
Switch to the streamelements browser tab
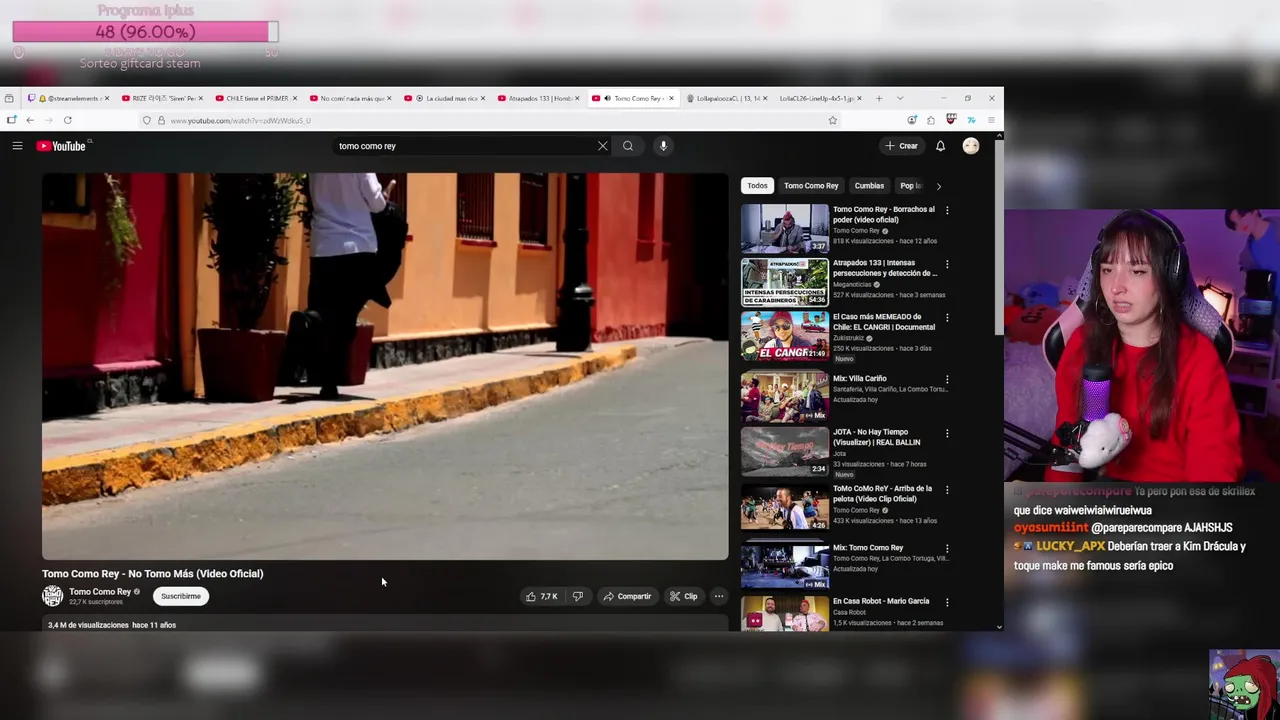pyautogui.click(x=68, y=98)
